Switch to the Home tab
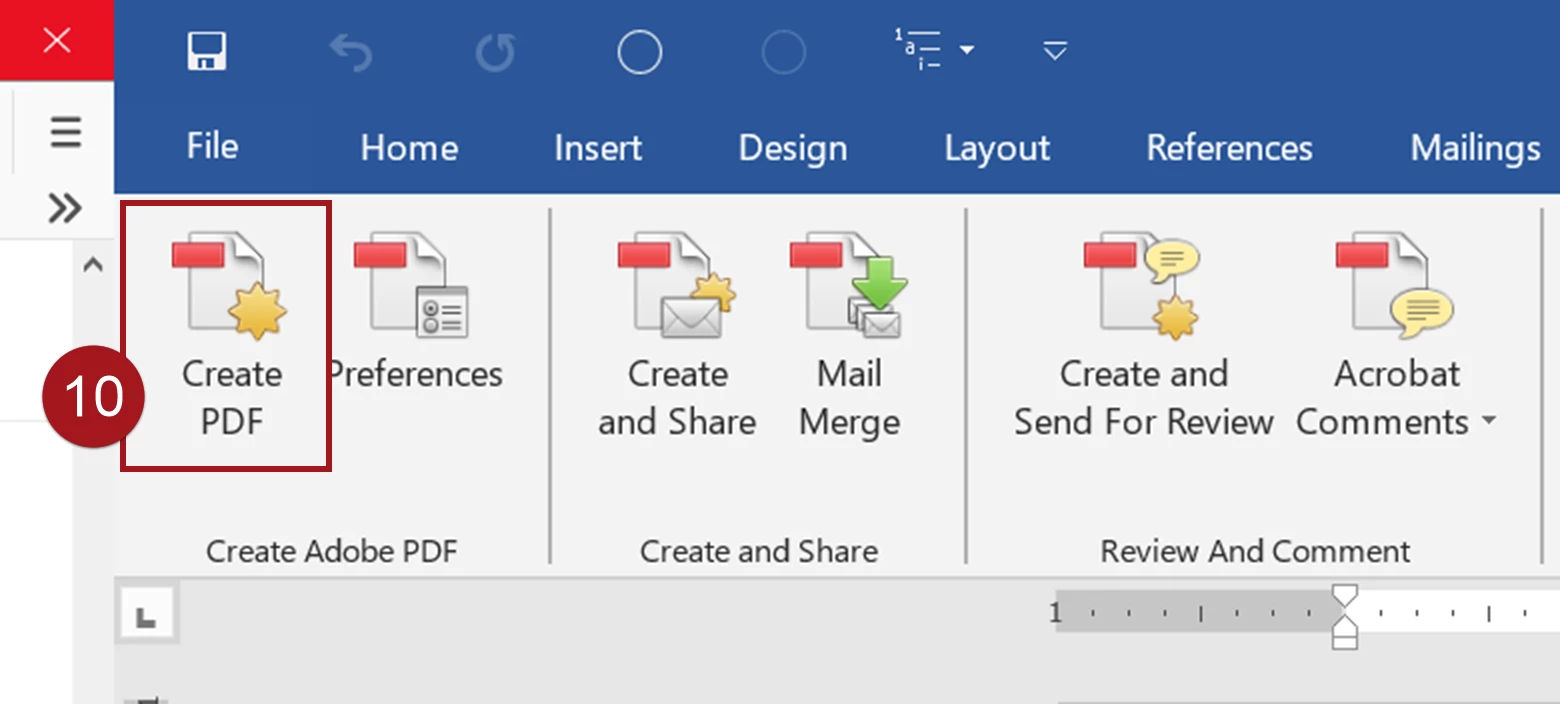Screen dimensions: 1560x704 409,148
